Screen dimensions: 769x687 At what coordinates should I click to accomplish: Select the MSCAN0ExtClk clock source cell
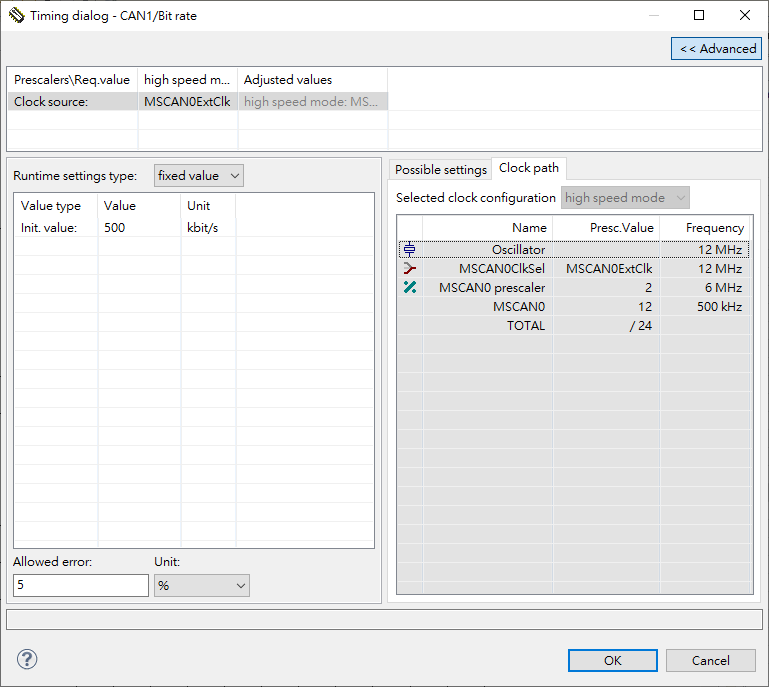tap(187, 102)
